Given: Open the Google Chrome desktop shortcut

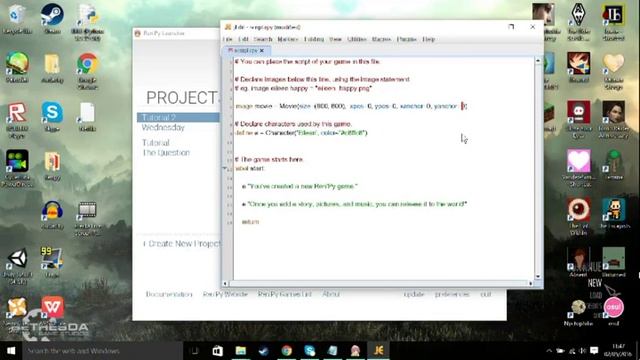Looking at the screenshot, I should [87, 70].
